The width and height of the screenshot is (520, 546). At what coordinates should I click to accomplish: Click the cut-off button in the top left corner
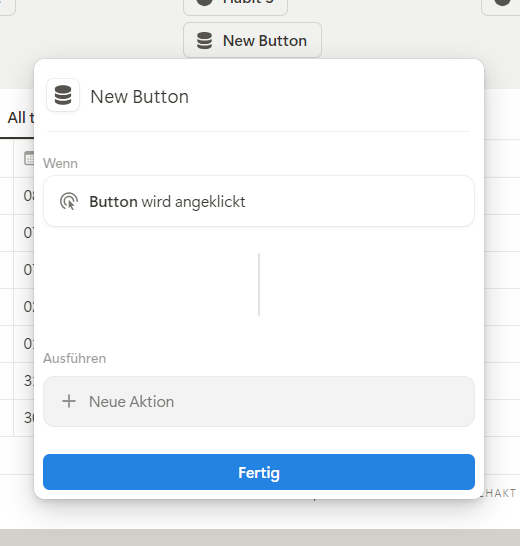pyautogui.click(x=7, y=6)
